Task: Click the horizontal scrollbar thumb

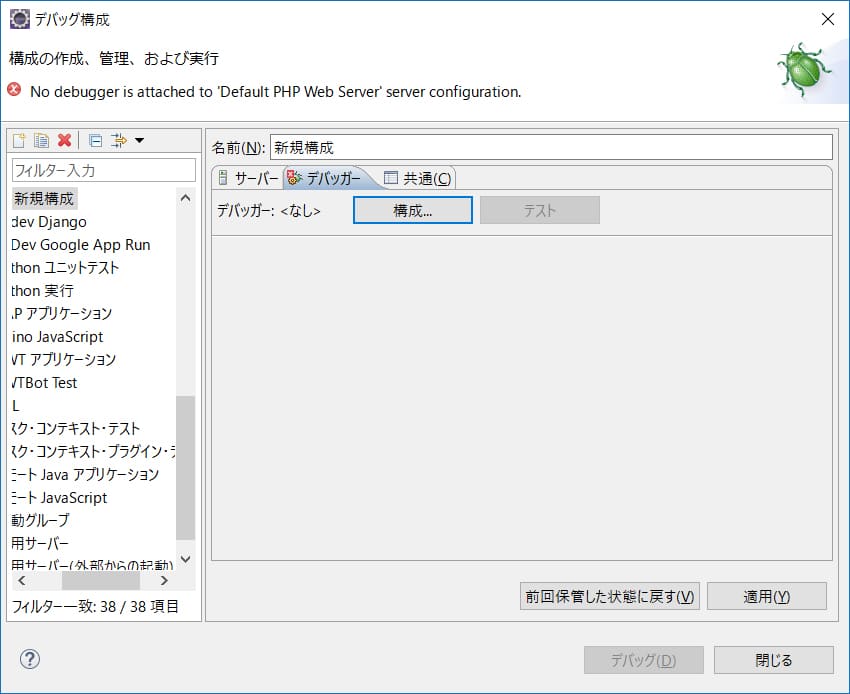Action: pyautogui.click(x=101, y=581)
